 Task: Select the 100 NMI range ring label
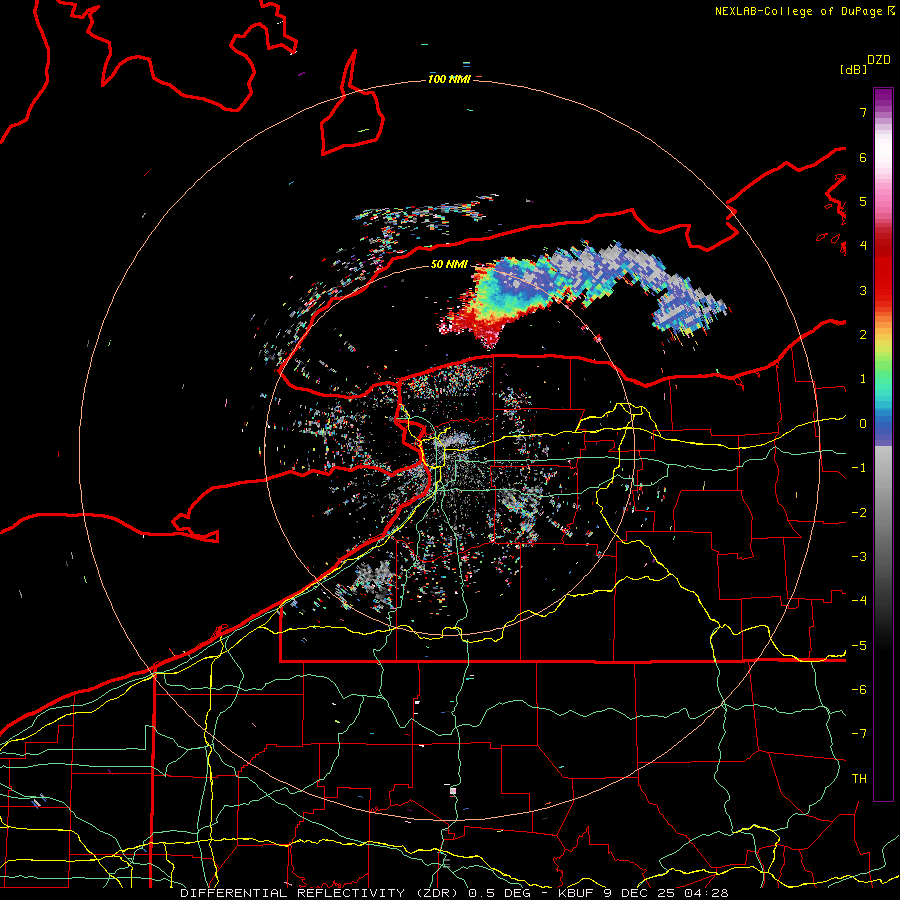(x=449, y=79)
